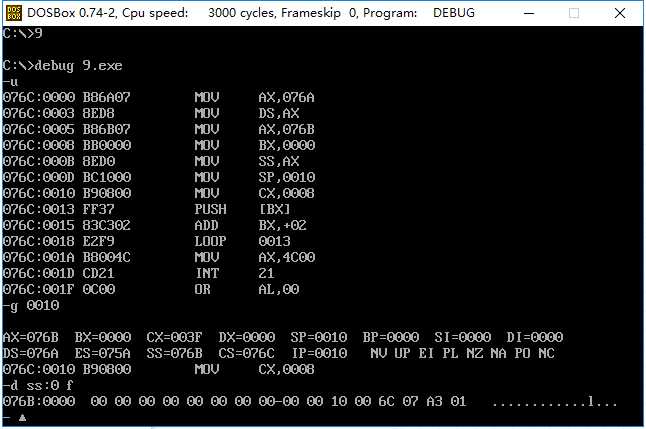Click the 'INT 21' instruction
The image size is (646, 429).
234,273
